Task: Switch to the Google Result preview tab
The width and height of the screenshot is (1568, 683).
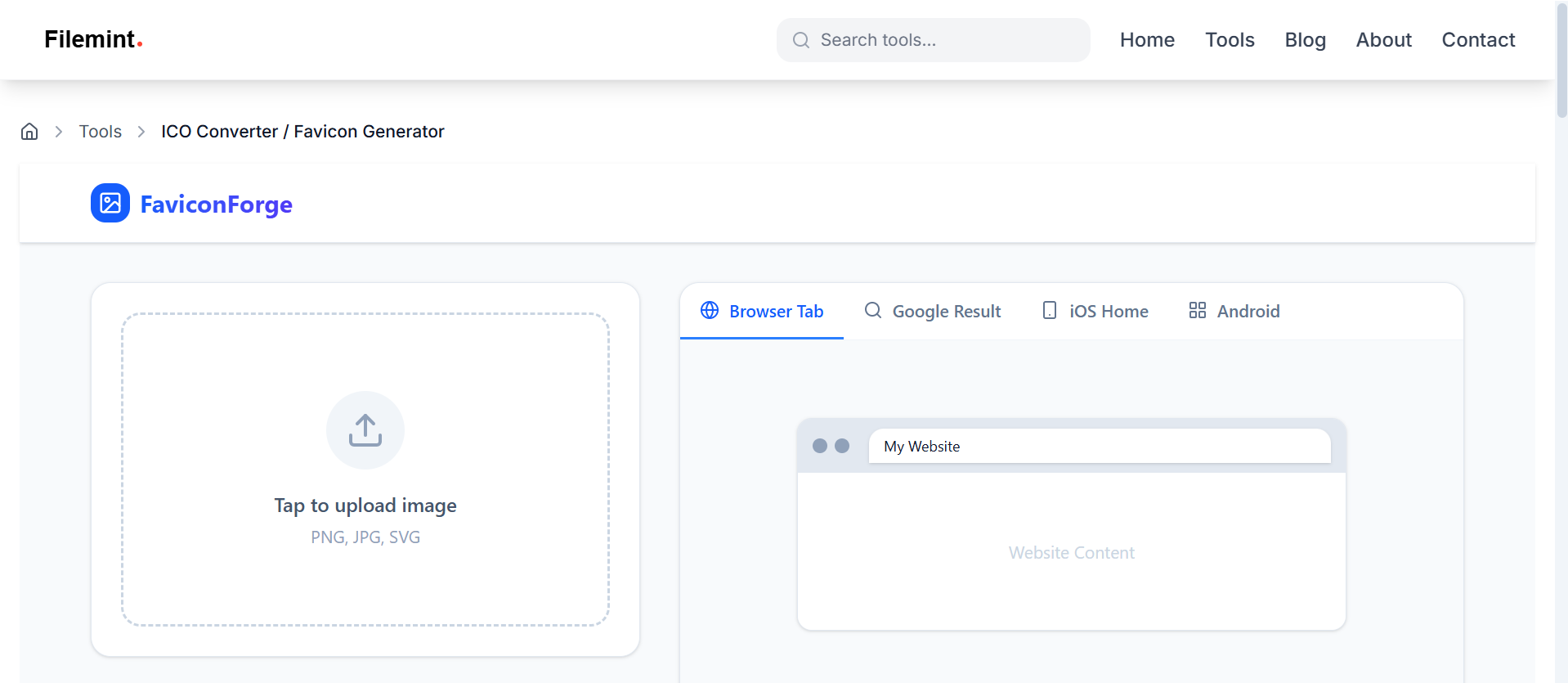Action: tap(933, 311)
